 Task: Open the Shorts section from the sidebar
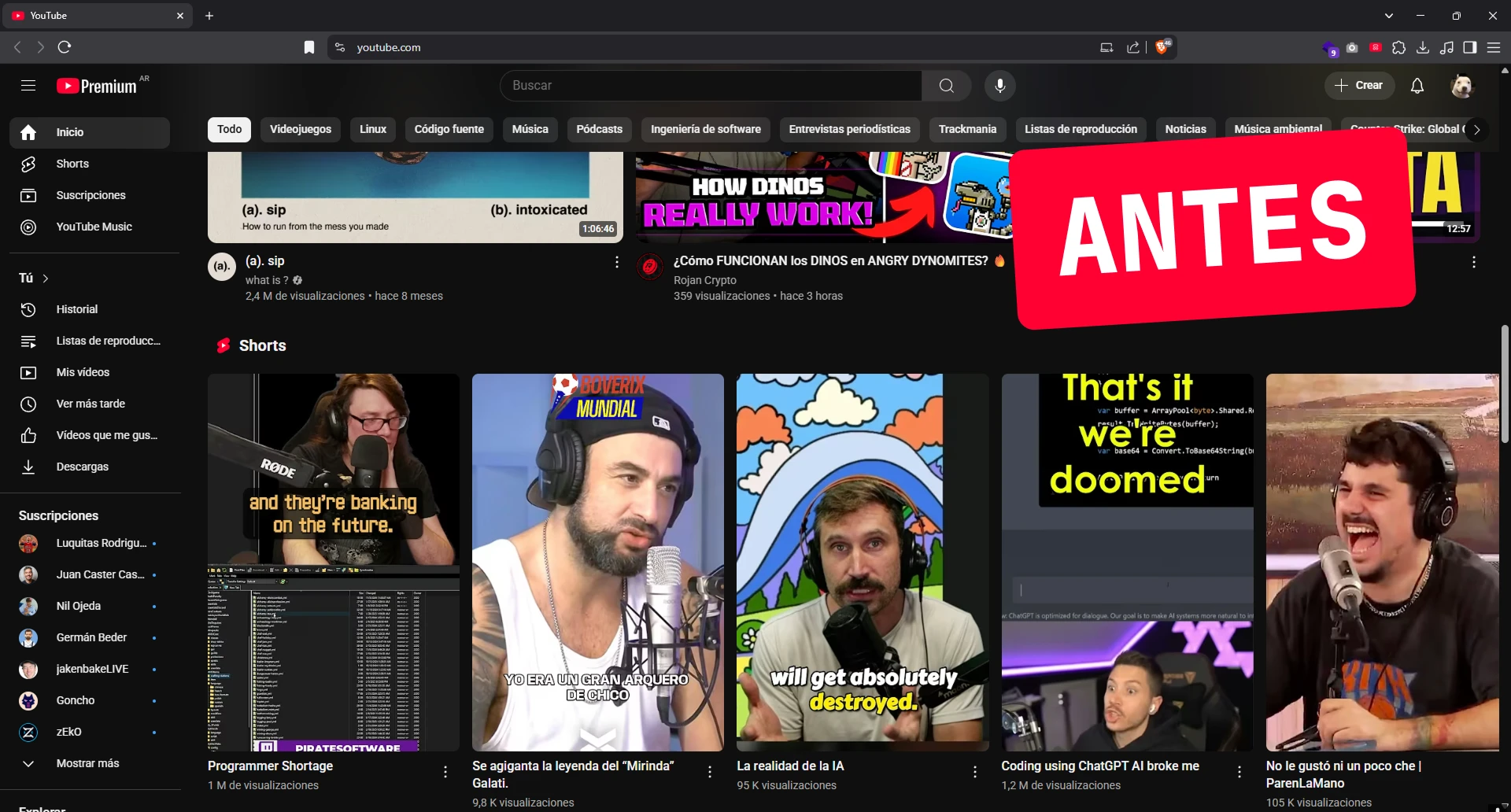(x=73, y=164)
